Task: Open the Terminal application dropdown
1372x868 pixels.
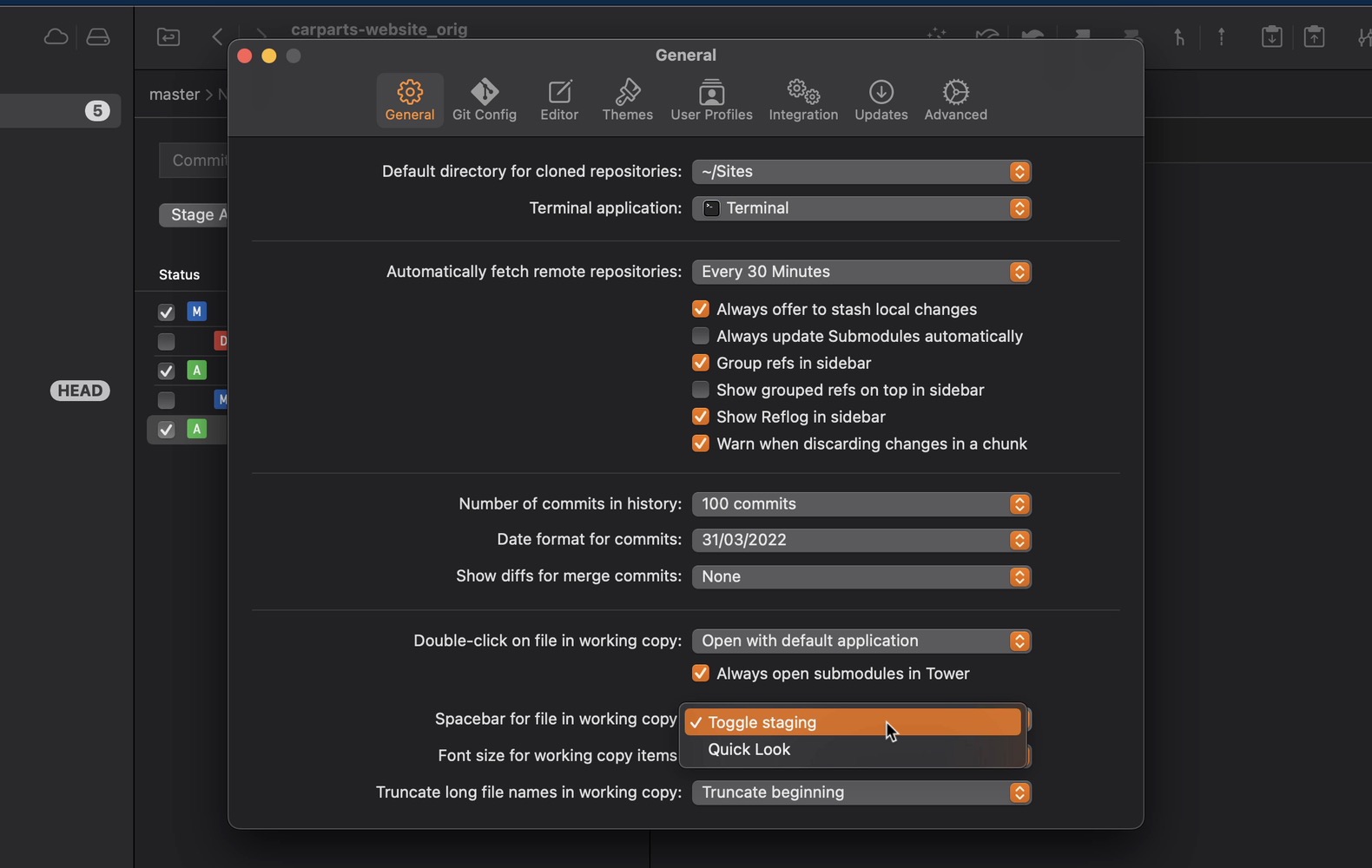Action: coord(861,208)
